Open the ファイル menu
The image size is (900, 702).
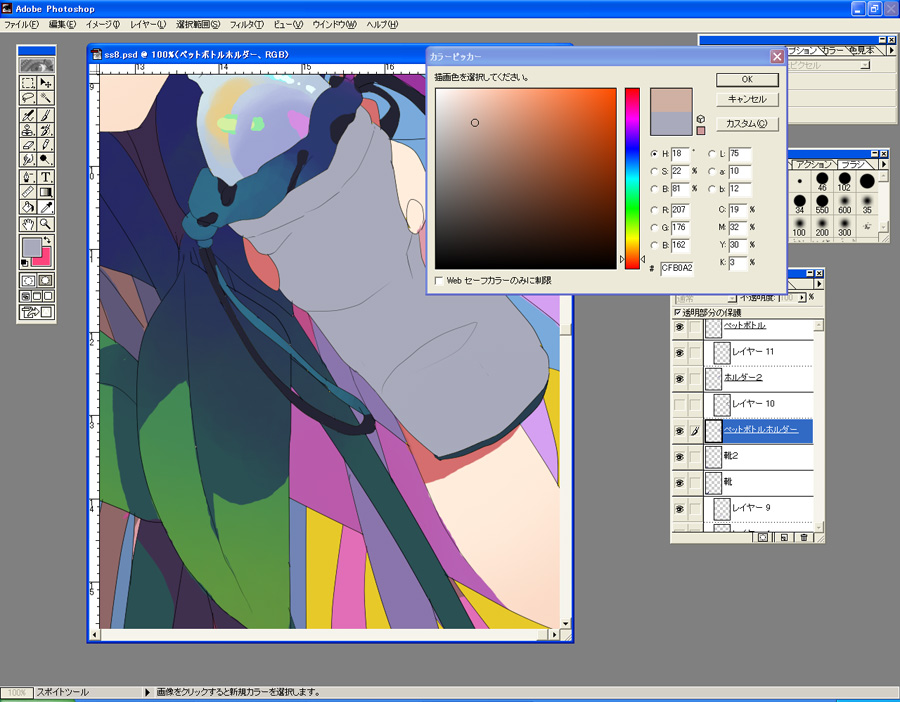(21, 25)
